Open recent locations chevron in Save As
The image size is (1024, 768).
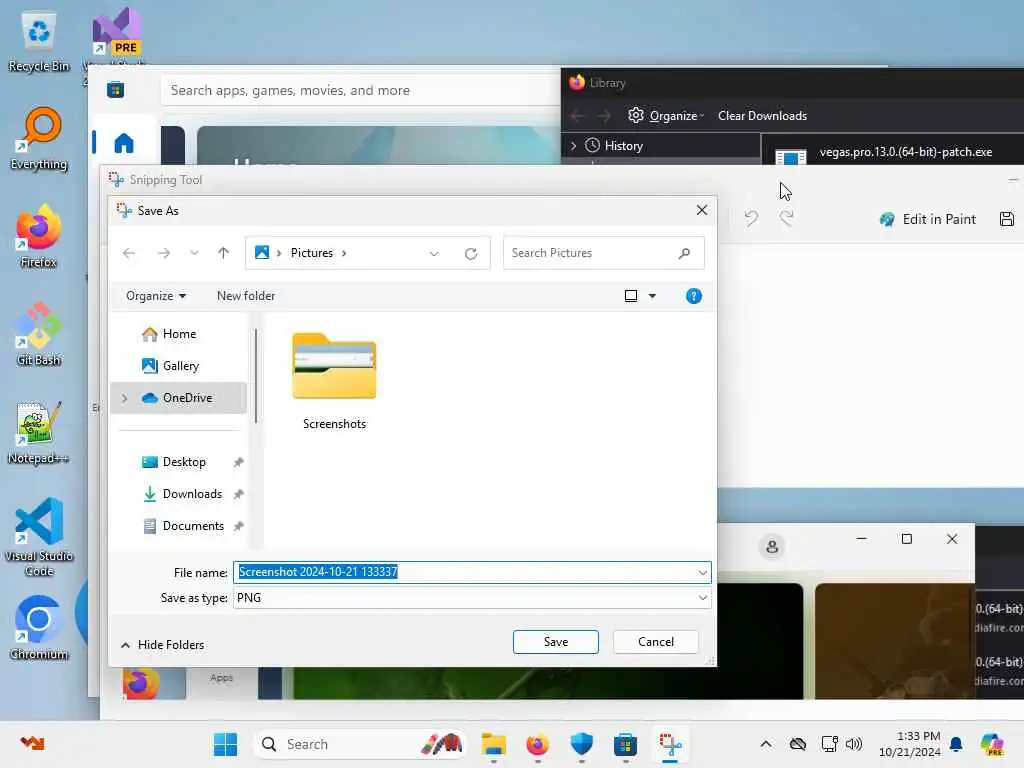pyautogui.click(x=194, y=253)
